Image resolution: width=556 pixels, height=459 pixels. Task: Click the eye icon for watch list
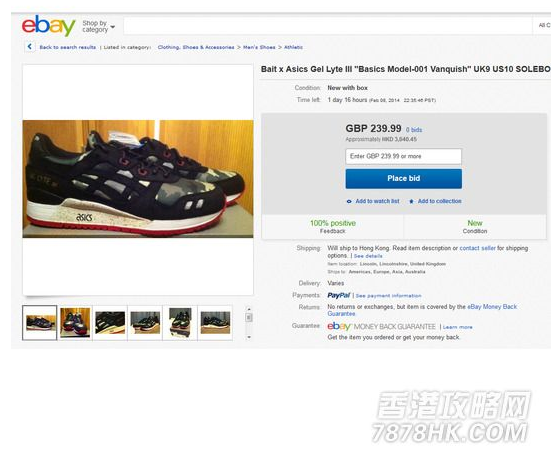349,201
